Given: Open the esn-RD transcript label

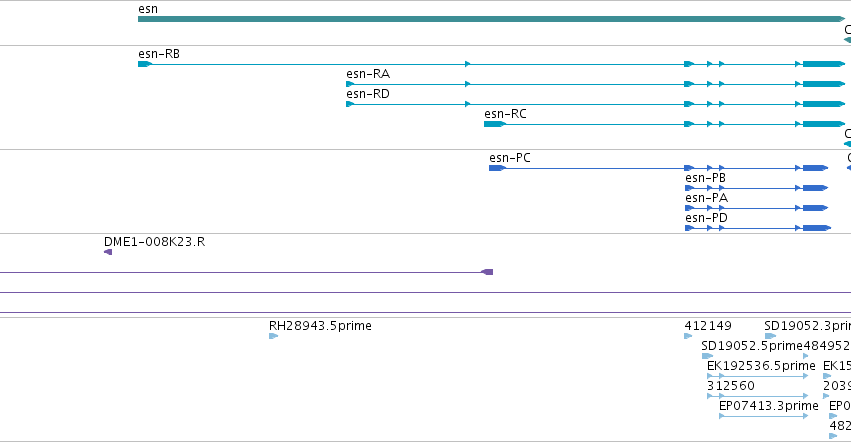Looking at the screenshot, I should 367,94.
